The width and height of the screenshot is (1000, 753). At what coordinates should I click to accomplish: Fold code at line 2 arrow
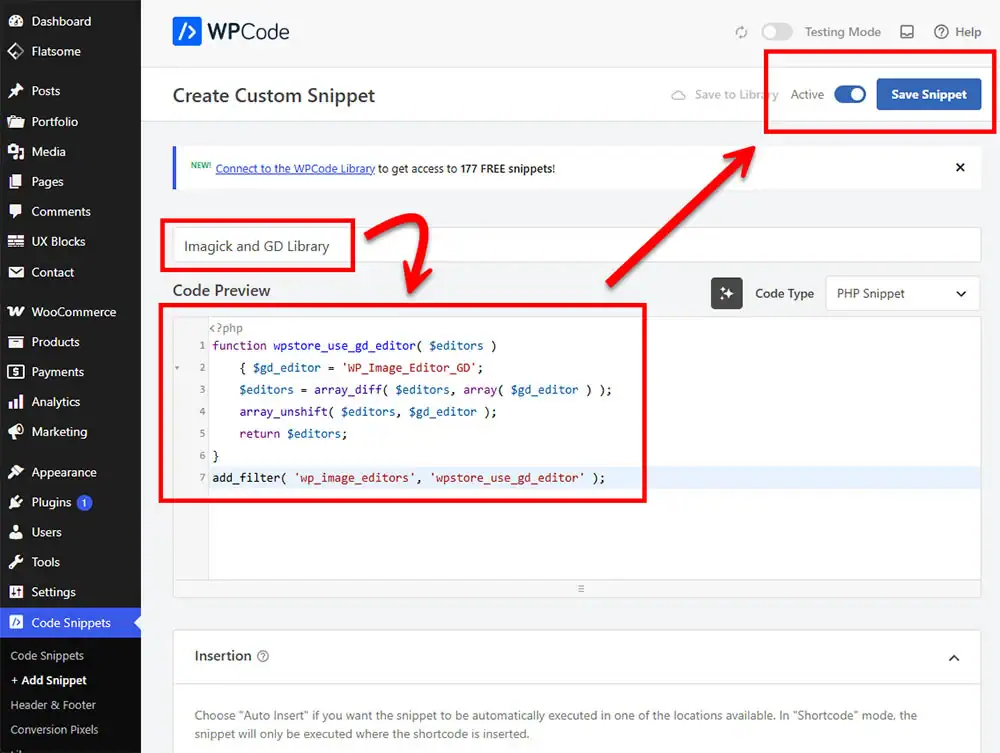click(x=177, y=368)
